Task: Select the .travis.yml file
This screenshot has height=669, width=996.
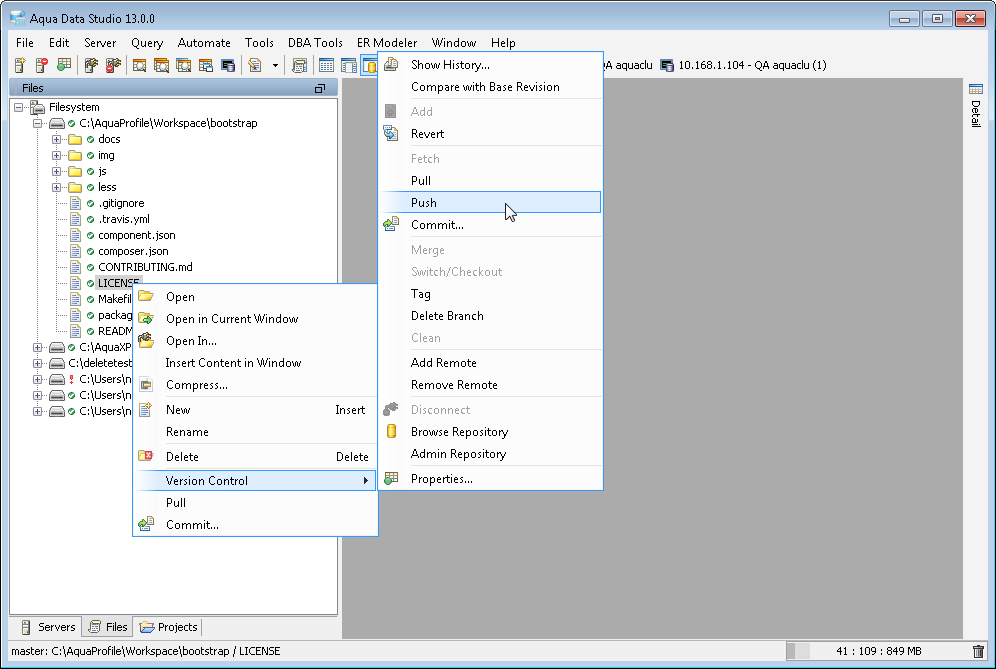Action: point(124,219)
